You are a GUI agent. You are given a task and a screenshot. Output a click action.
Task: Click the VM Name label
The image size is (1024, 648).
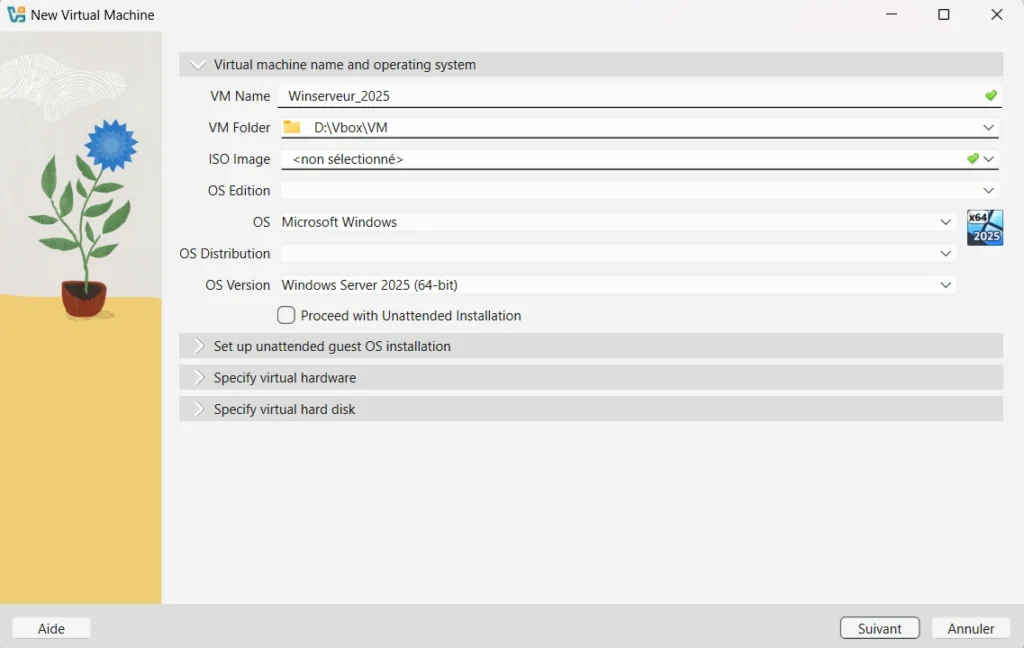[x=240, y=96]
